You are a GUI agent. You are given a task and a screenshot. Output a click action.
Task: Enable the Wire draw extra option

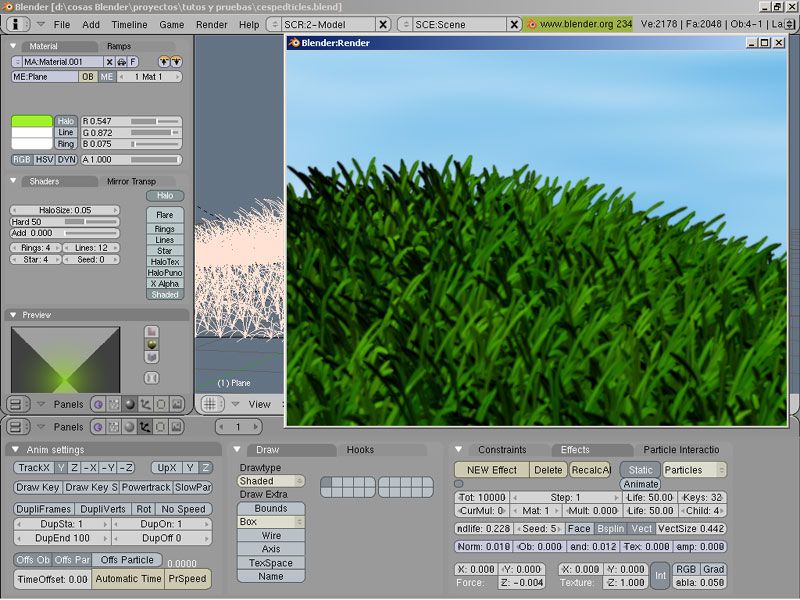point(271,536)
